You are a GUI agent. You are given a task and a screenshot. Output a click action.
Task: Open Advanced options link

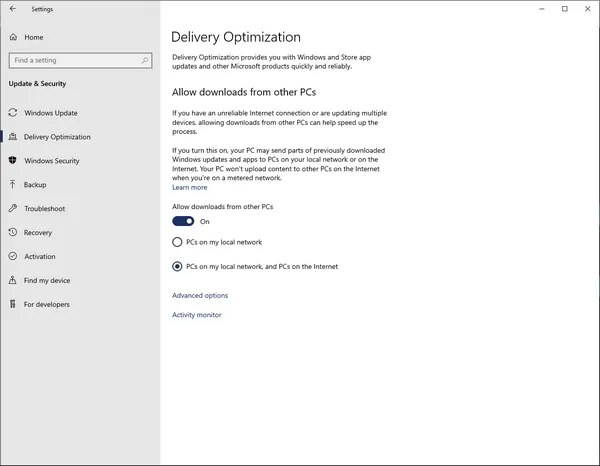200,295
